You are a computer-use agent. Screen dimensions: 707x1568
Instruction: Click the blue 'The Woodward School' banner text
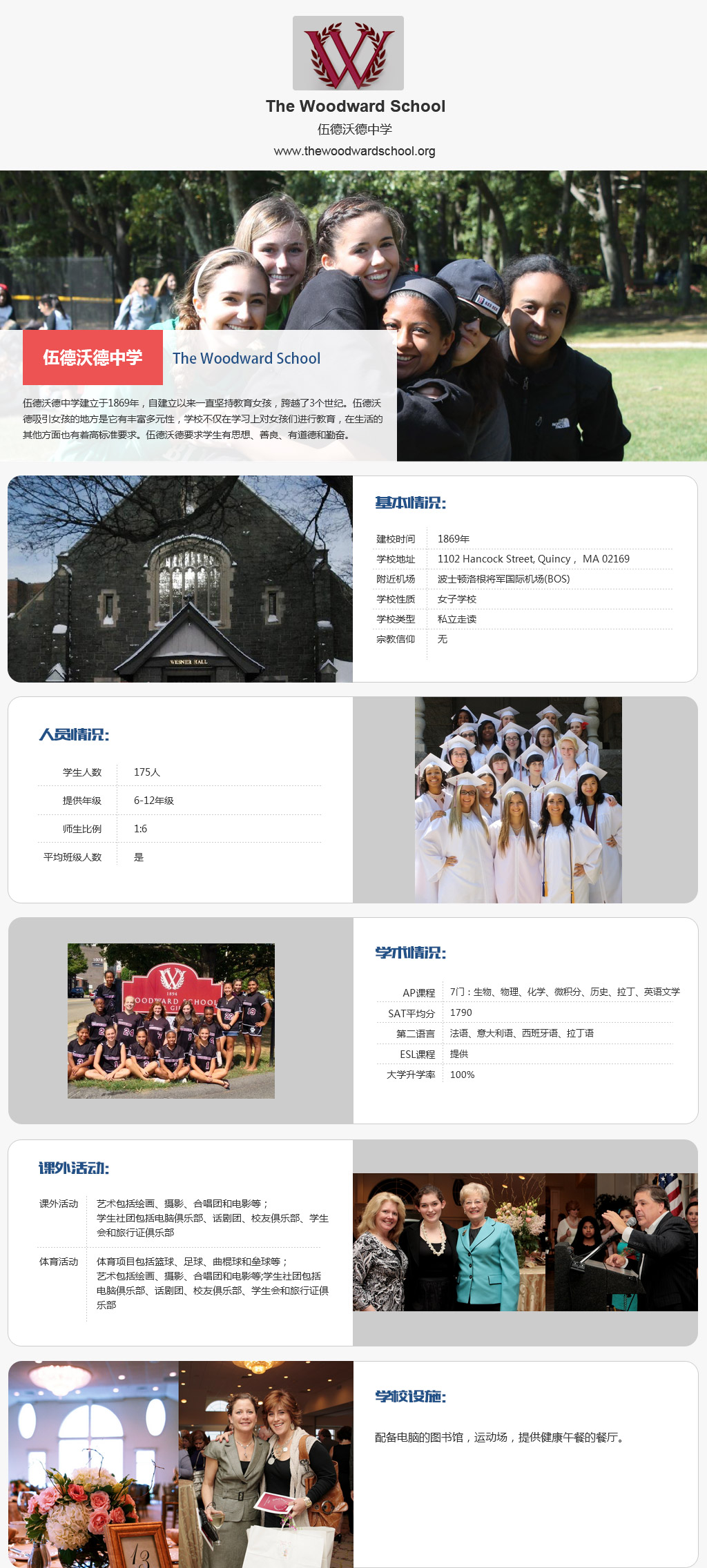click(246, 358)
